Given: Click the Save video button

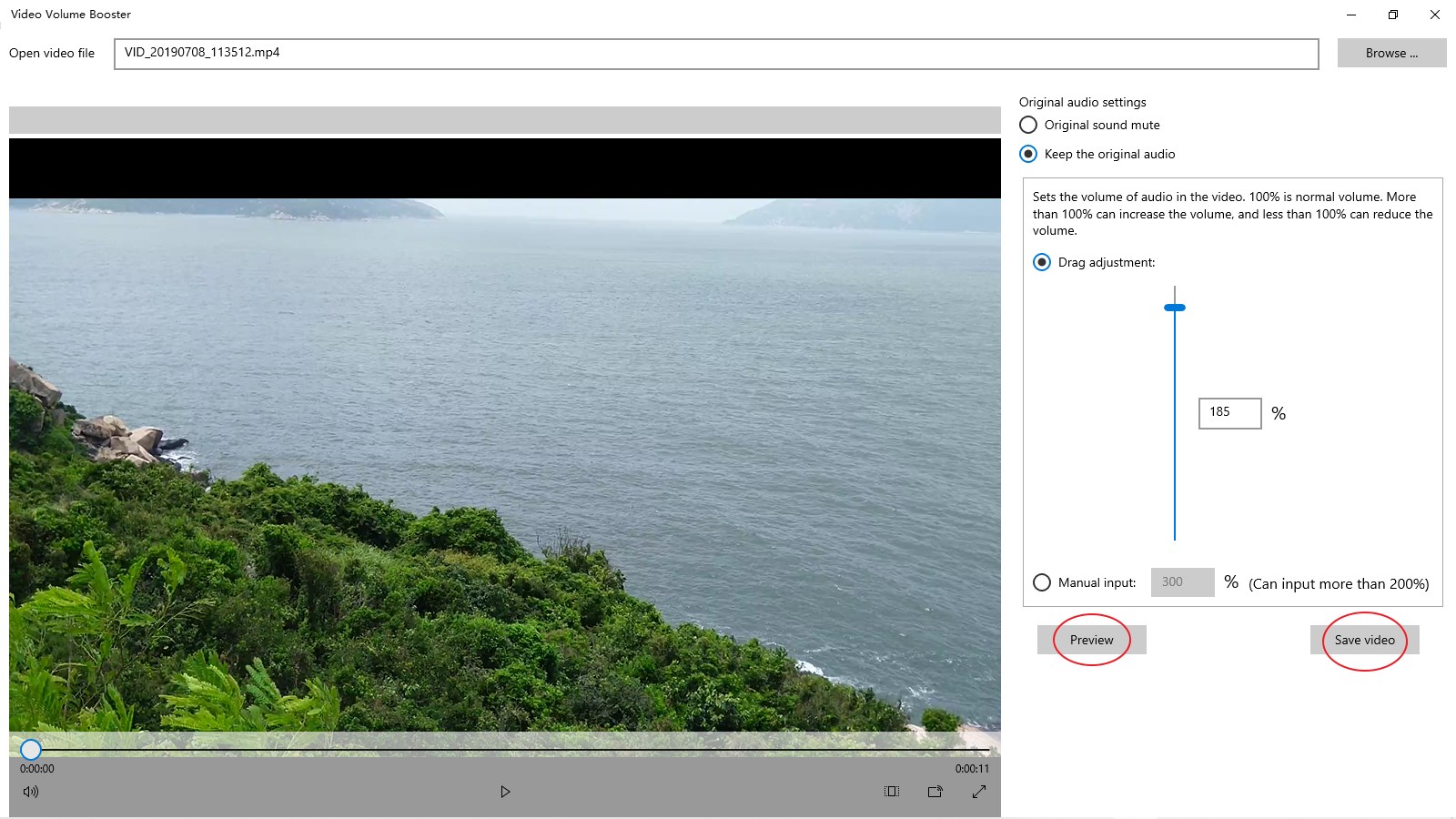Looking at the screenshot, I should click(x=1364, y=640).
